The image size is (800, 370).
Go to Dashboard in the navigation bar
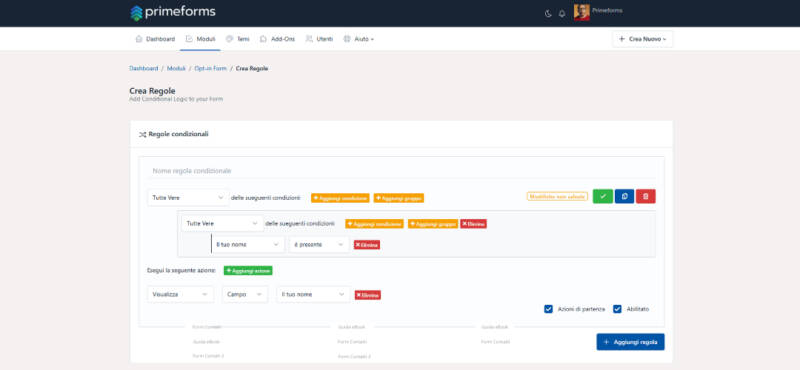155,39
